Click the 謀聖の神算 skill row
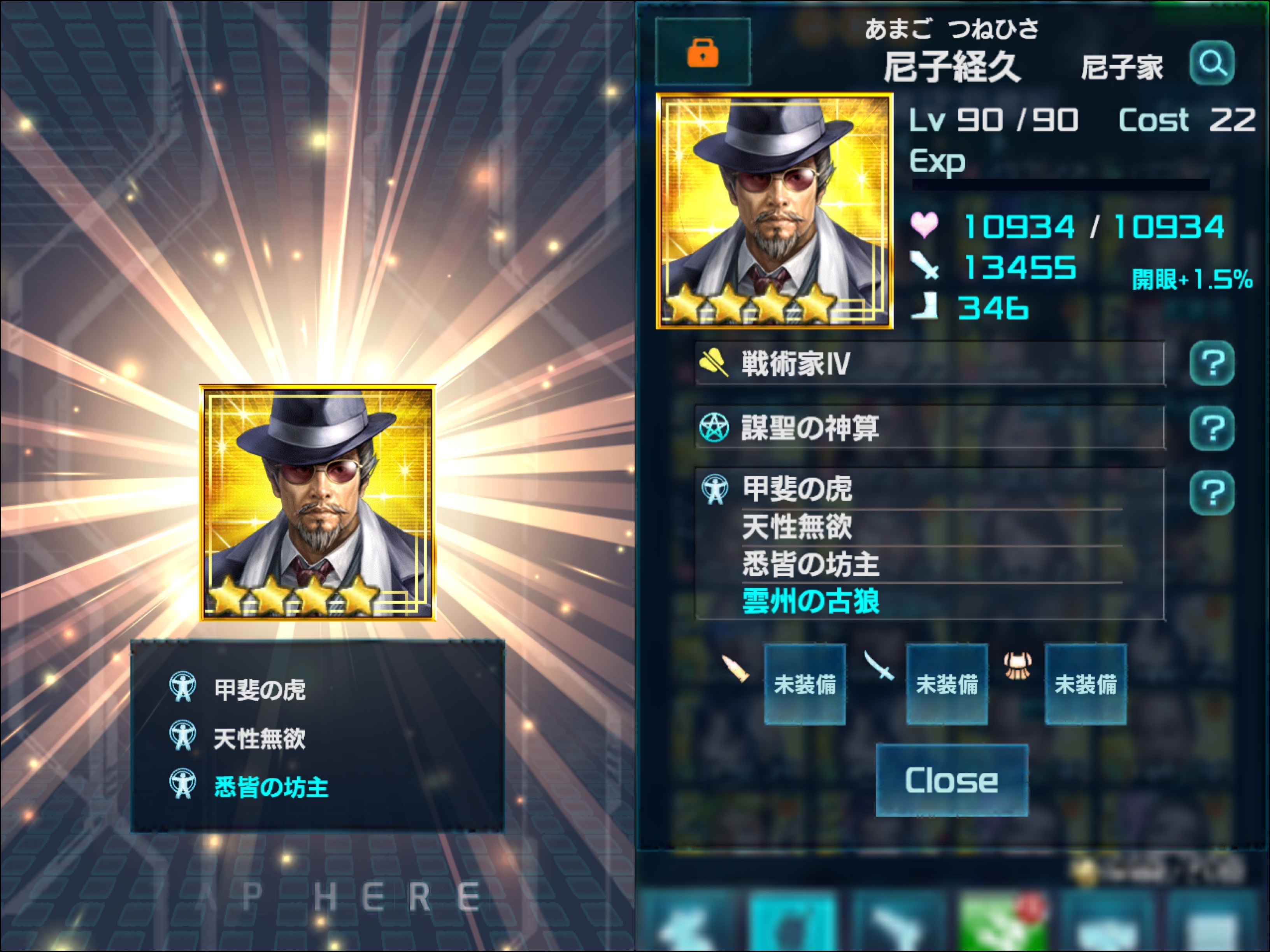This screenshot has height=952, width=1270. pos(930,428)
